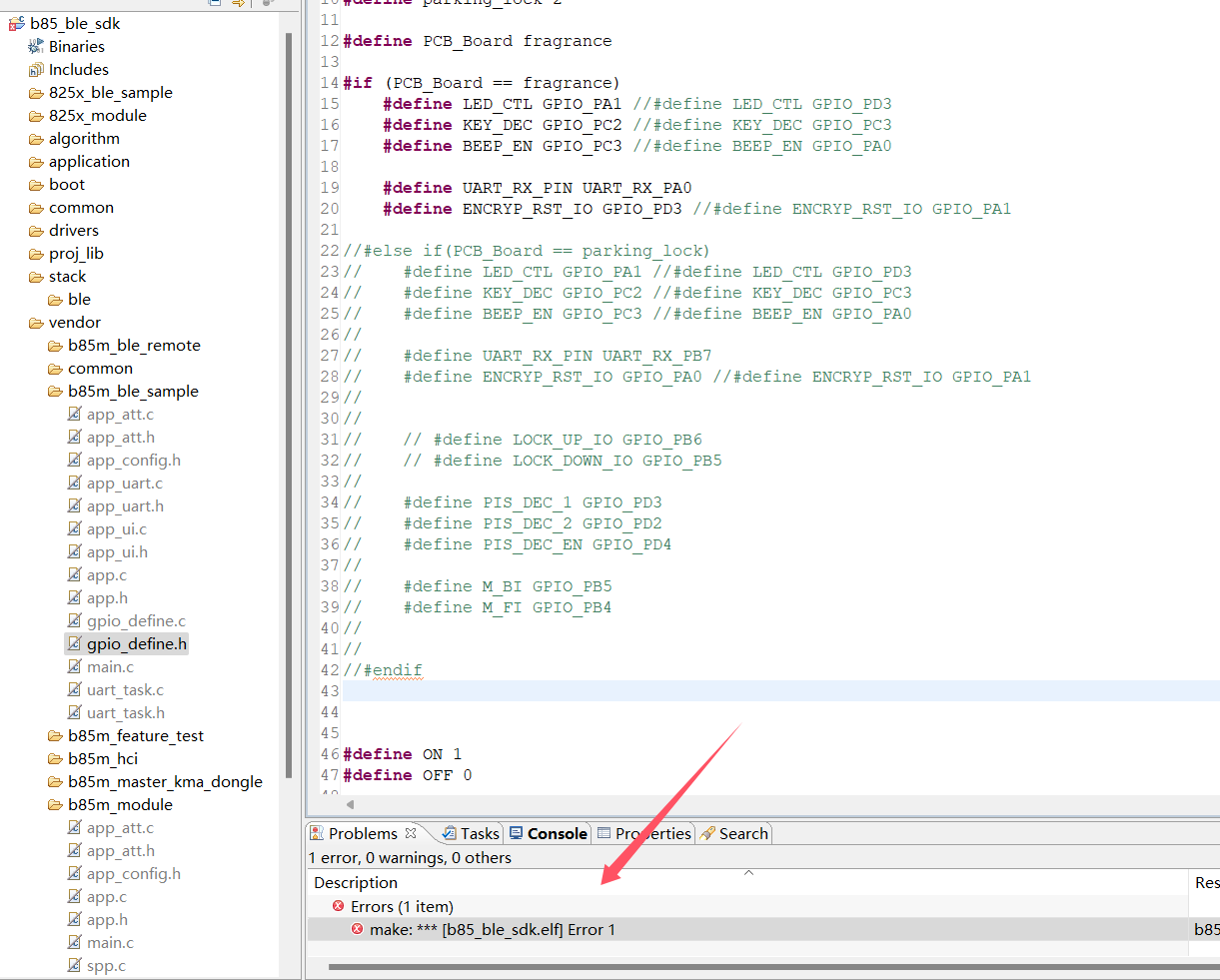Click the 'UART_RX_PIN UART_RX_PA0' define line

[538, 188]
